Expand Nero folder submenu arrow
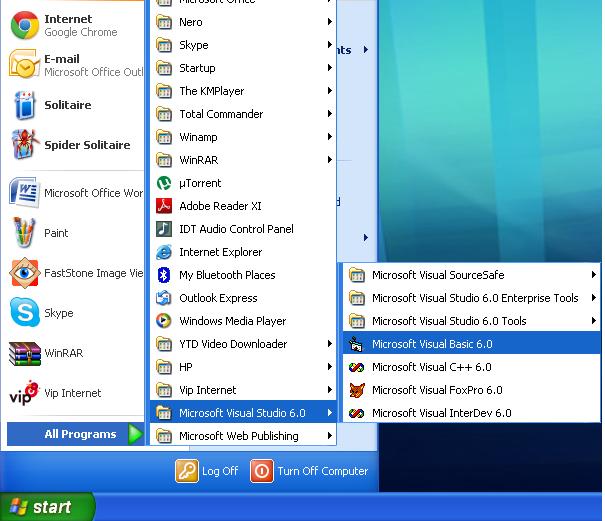 point(330,22)
